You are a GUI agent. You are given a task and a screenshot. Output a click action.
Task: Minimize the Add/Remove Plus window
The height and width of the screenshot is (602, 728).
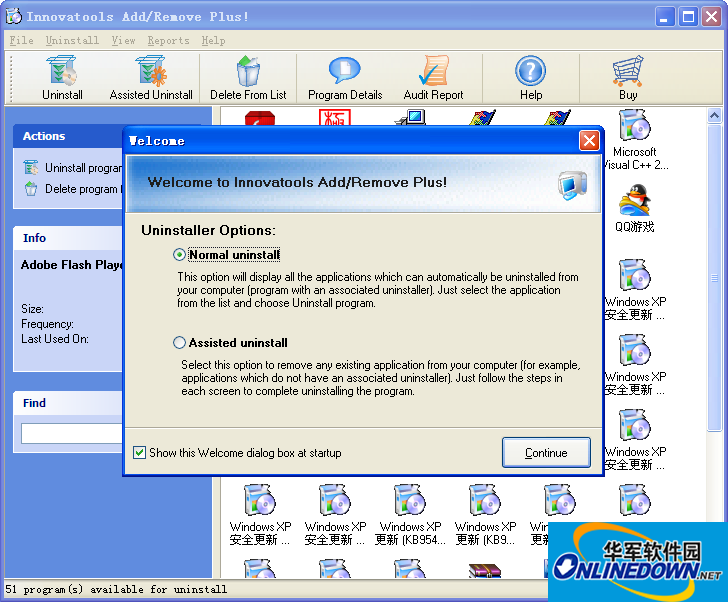tap(665, 17)
